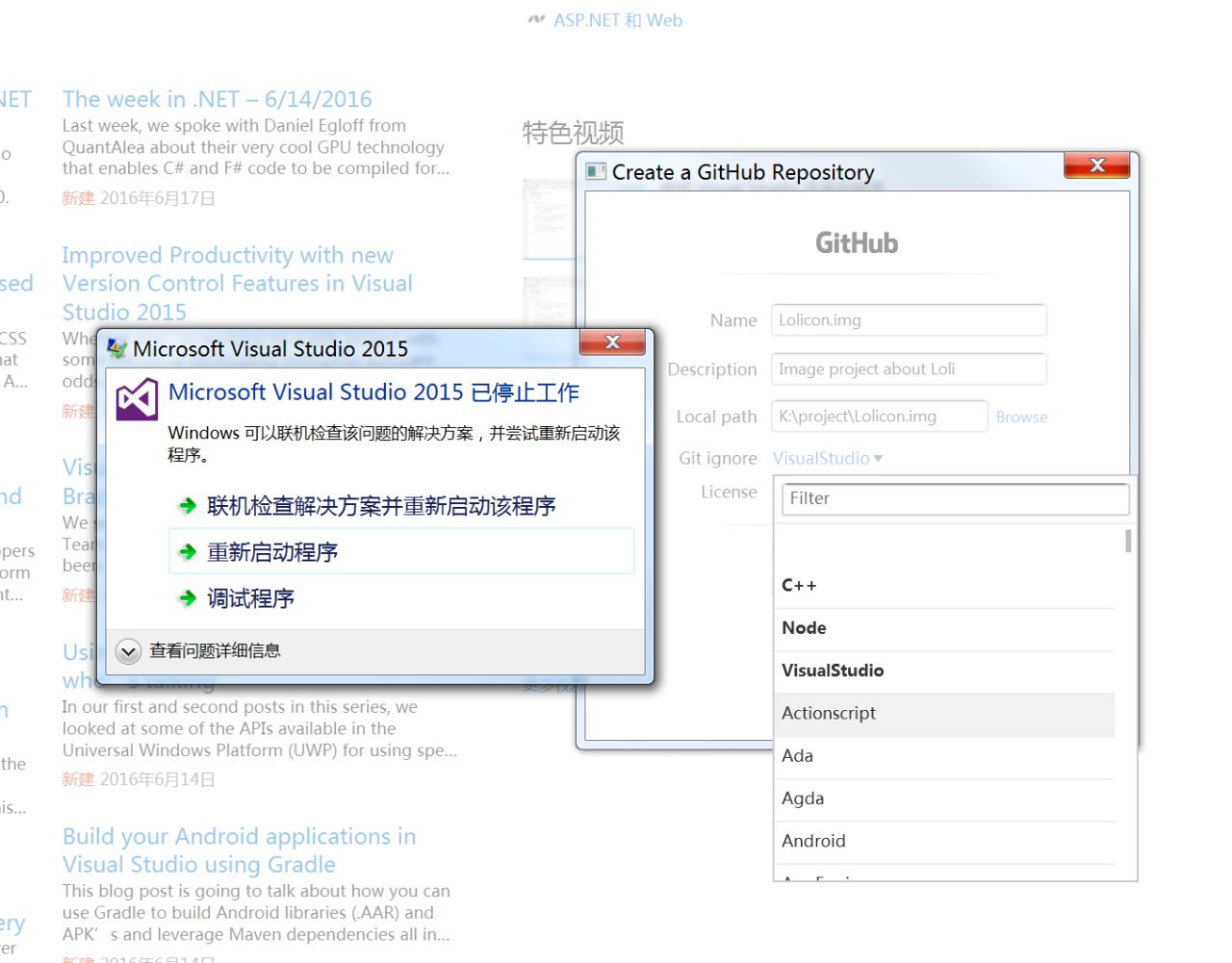Viewport: 1232px width, 963px height.
Task: Click the ASP.NET 和 Web link
Action: click(618, 20)
